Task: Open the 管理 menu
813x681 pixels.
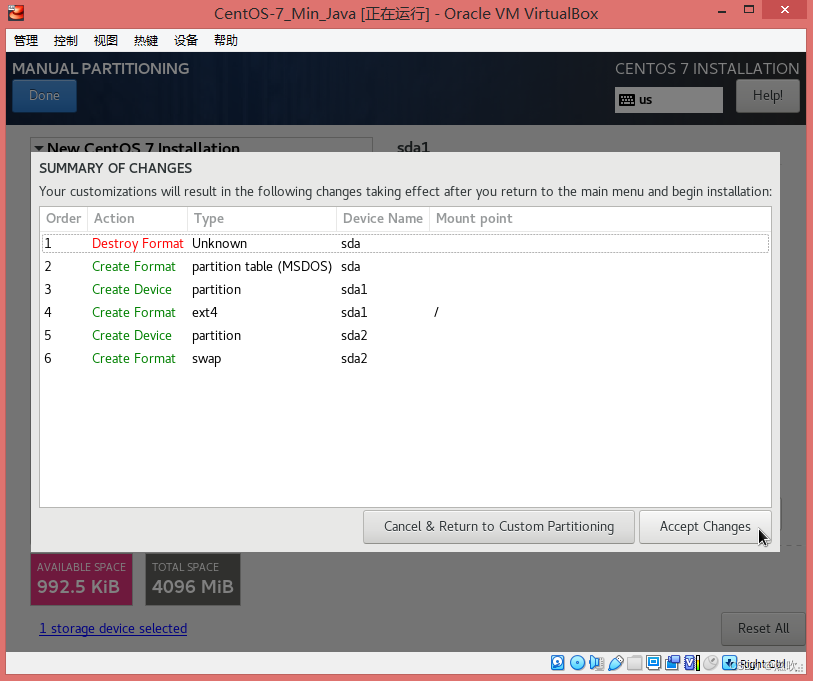Action: [26, 40]
